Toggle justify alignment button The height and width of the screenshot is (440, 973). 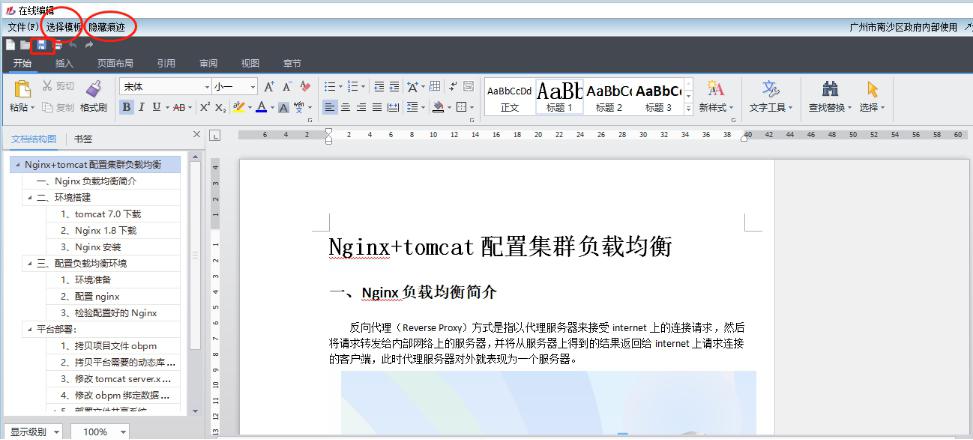[x=377, y=107]
